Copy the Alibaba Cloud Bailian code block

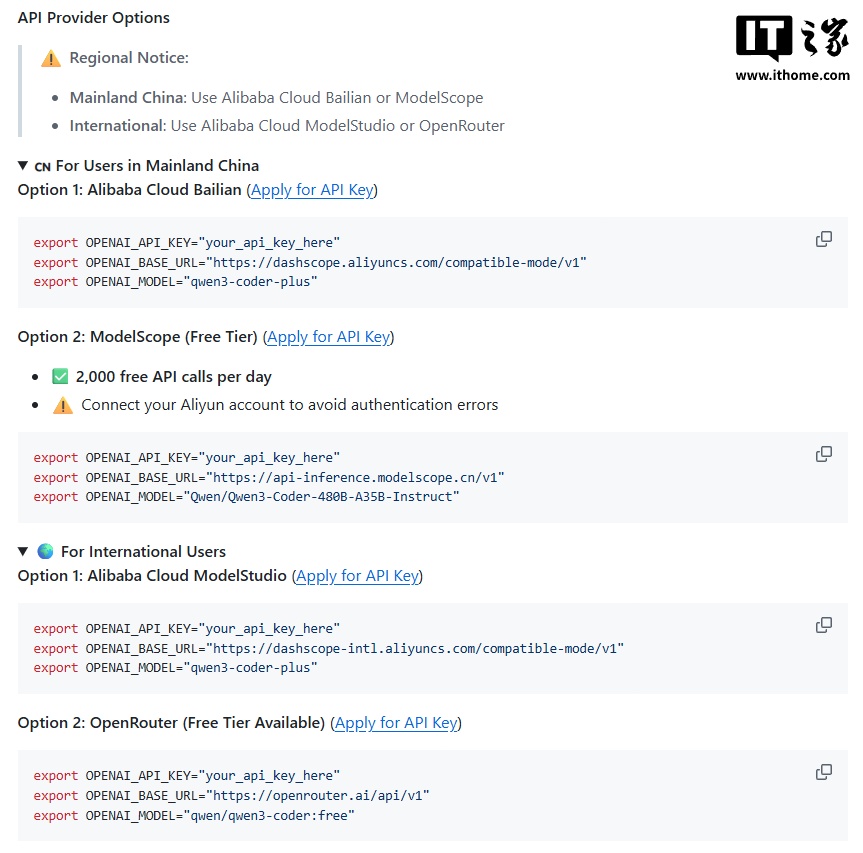click(x=824, y=239)
